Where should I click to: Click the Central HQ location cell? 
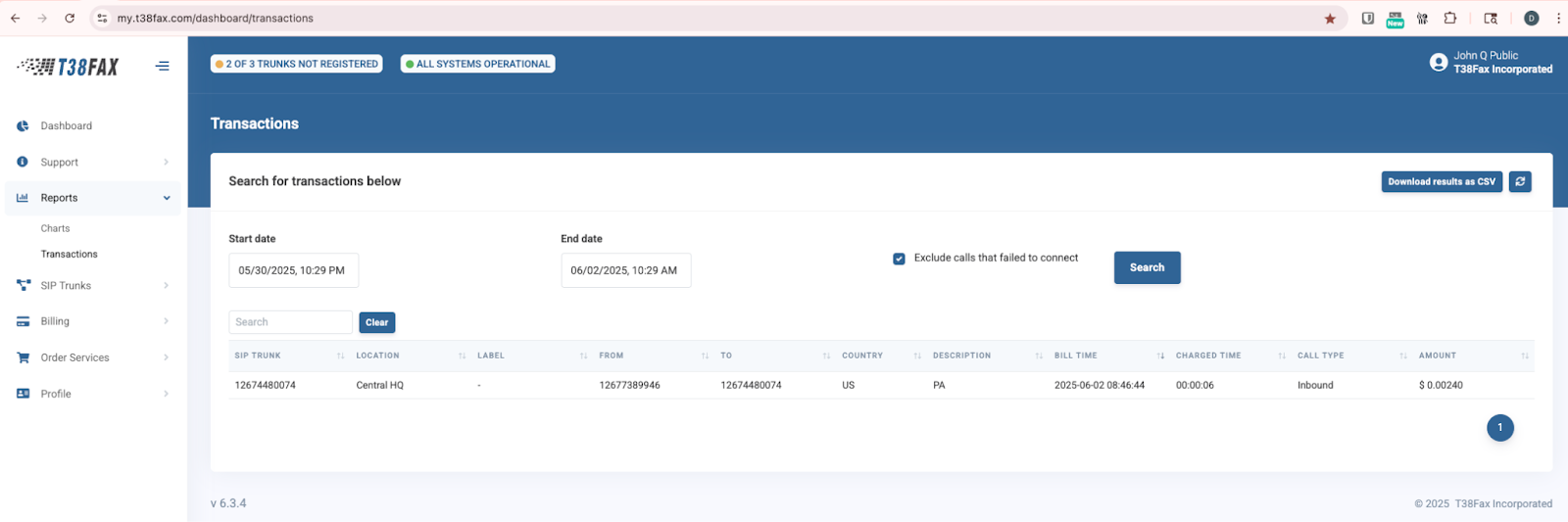(x=380, y=386)
